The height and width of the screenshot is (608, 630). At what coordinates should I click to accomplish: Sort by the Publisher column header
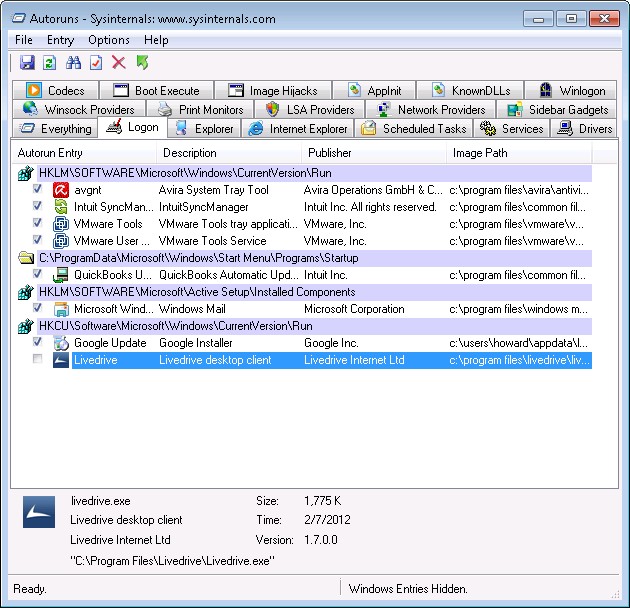pos(374,153)
